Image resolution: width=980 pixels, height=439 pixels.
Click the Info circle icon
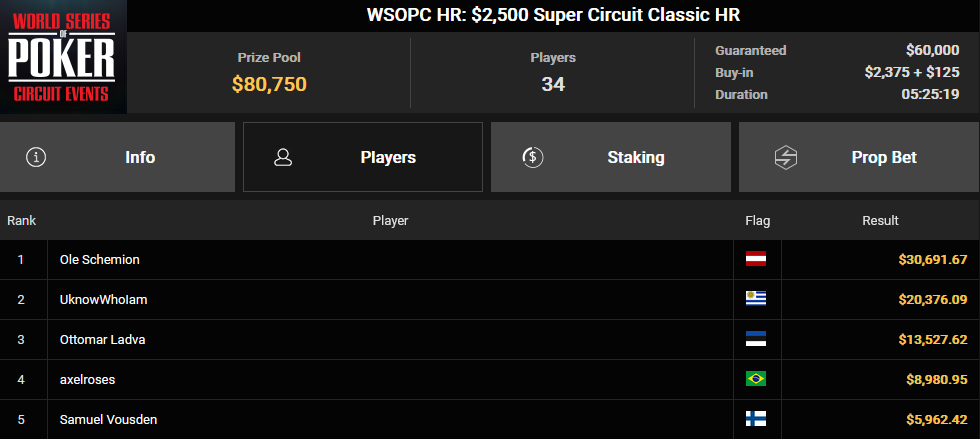pyautogui.click(x=36, y=157)
